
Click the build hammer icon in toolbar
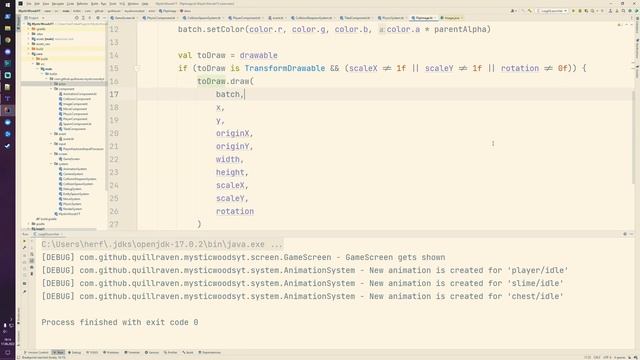(530, 11)
